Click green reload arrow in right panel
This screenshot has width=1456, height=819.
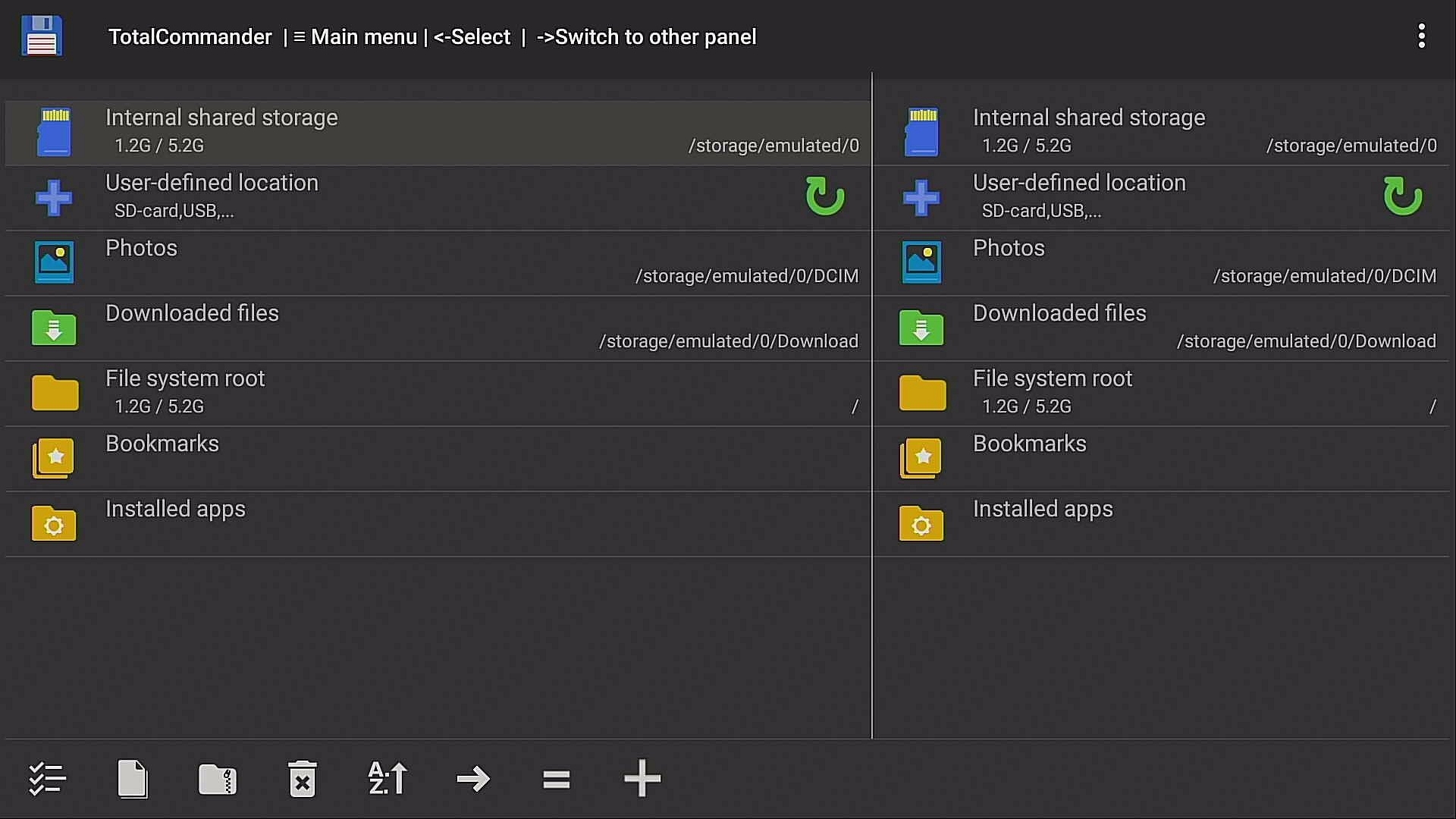(1403, 196)
